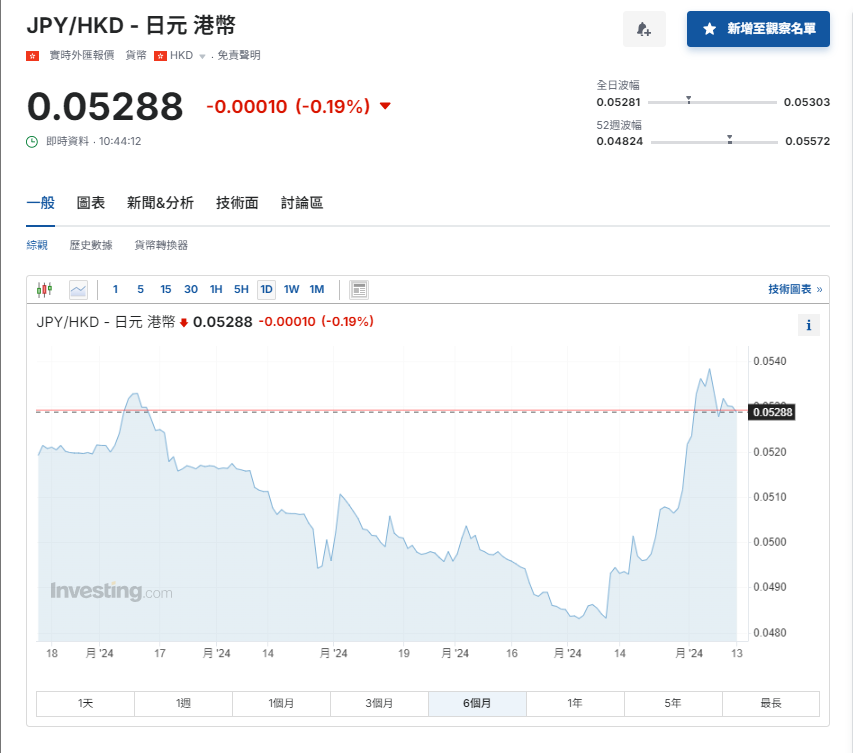853x753 pixels.
Task: Select the 1W chart interval
Action: coord(291,289)
